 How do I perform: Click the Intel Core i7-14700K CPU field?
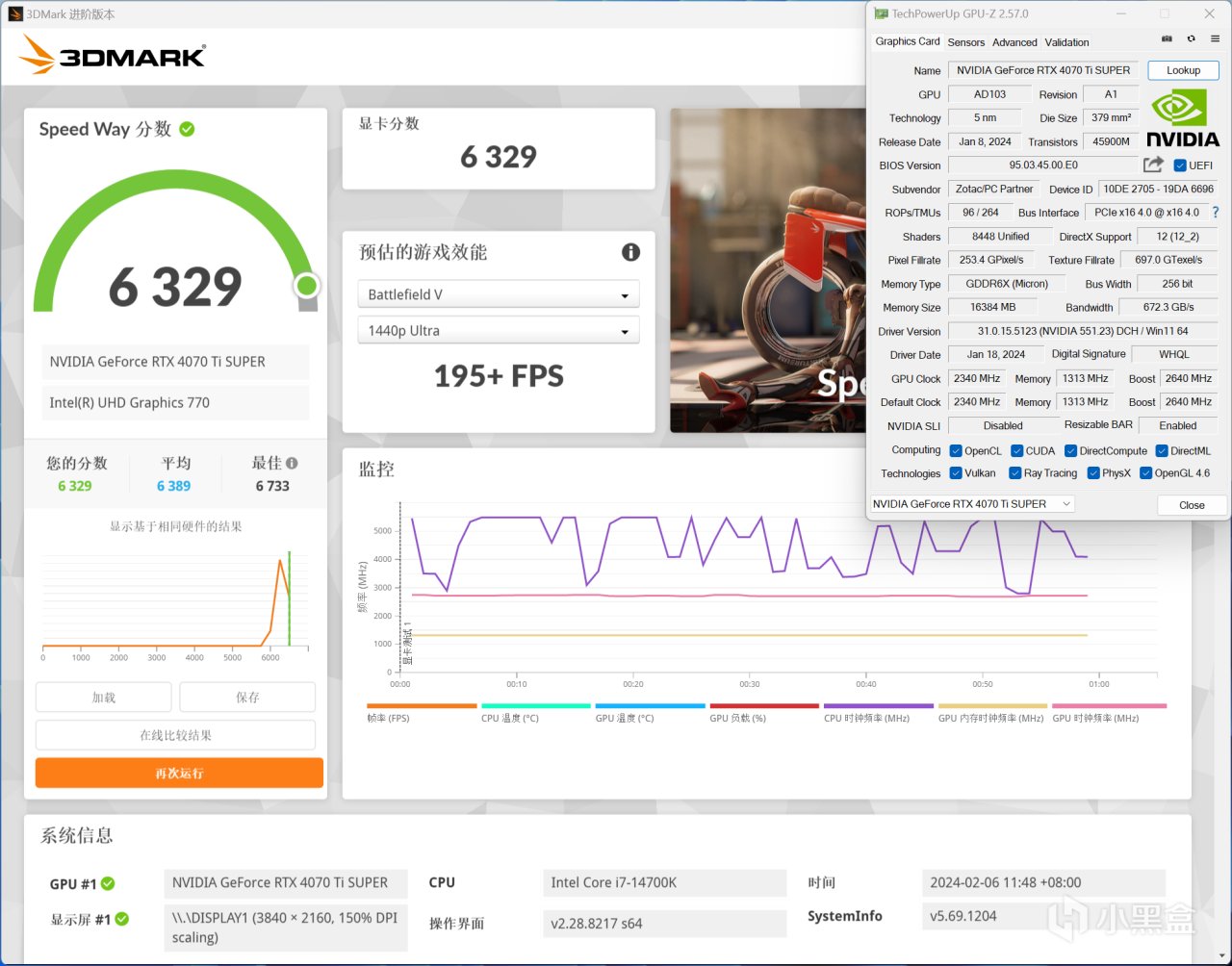(x=665, y=882)
